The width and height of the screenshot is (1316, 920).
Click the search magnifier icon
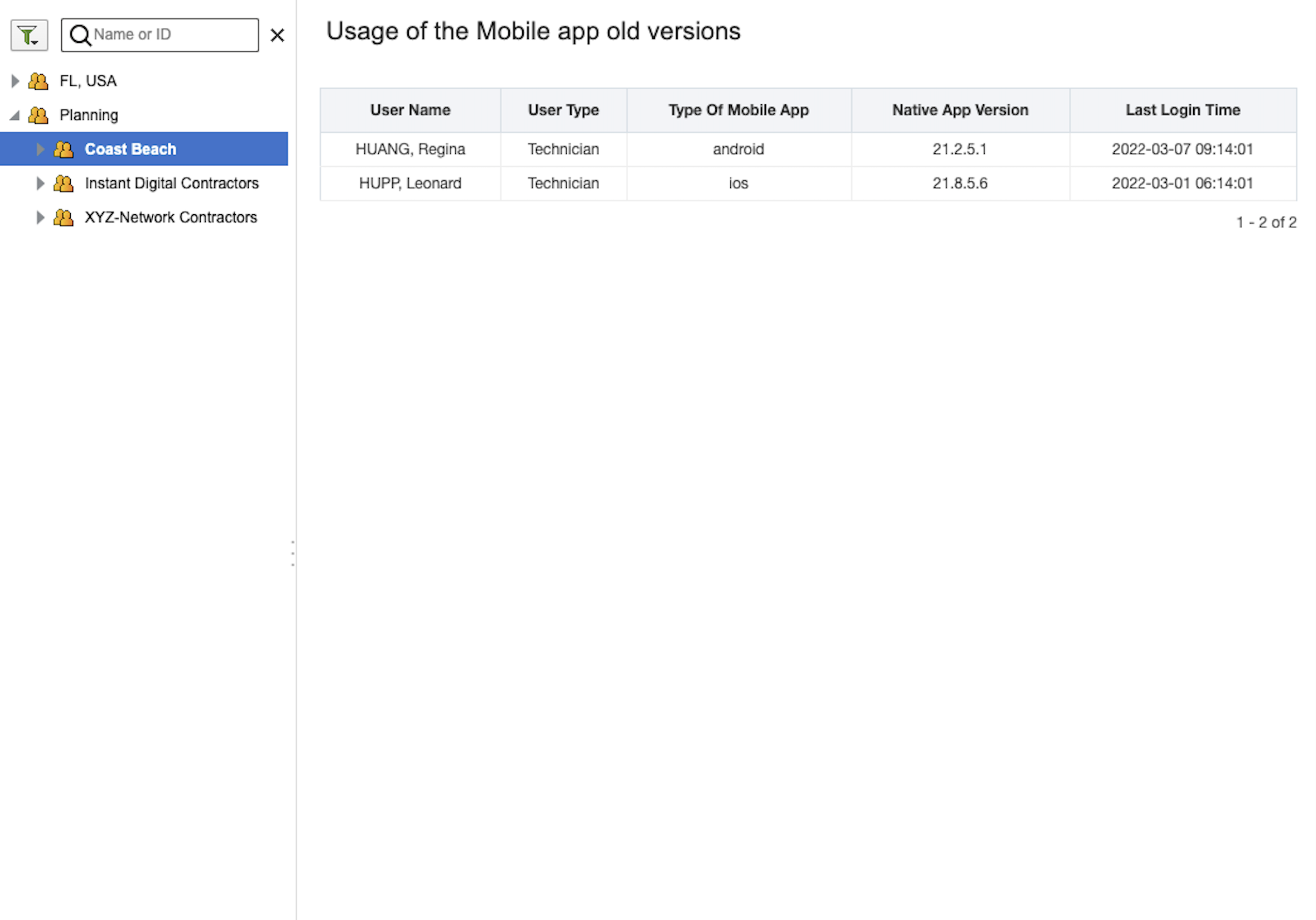tap(80, 35)
